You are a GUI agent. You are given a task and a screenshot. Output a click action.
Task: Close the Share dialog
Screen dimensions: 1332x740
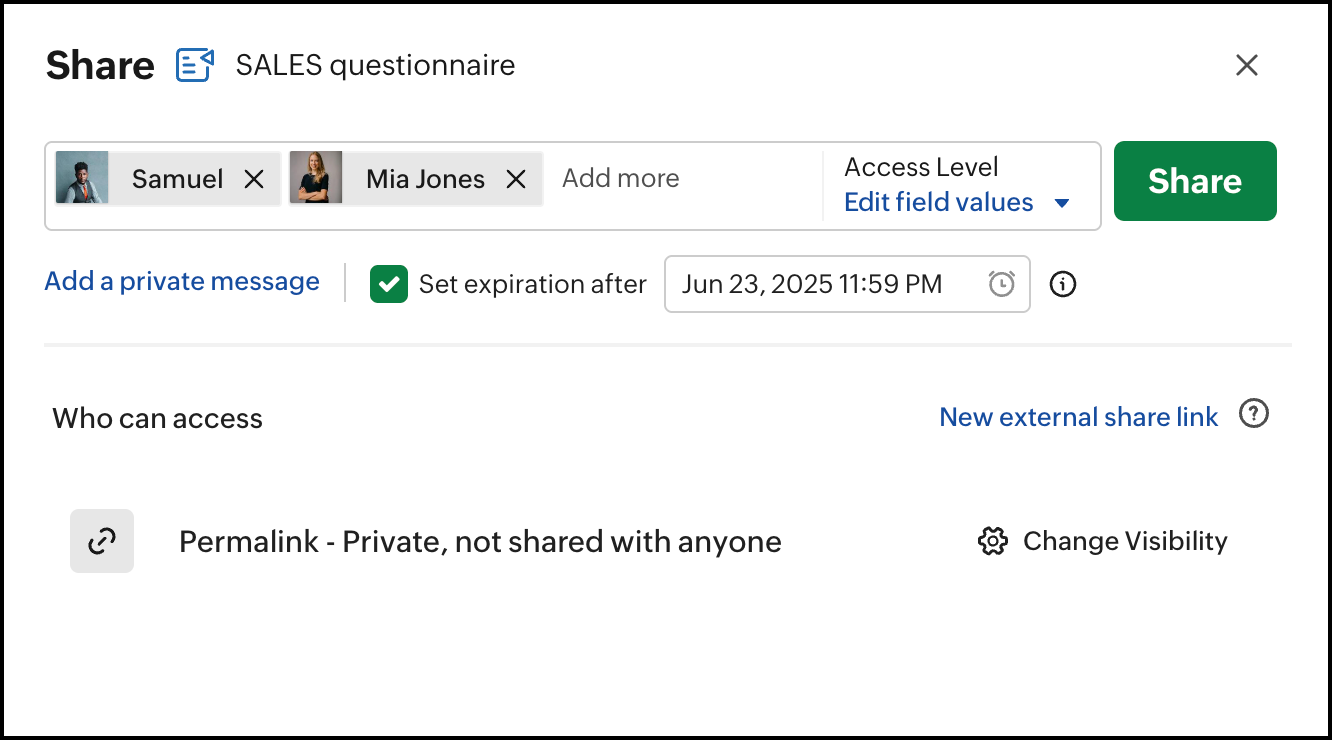[x=1246, y=66]
